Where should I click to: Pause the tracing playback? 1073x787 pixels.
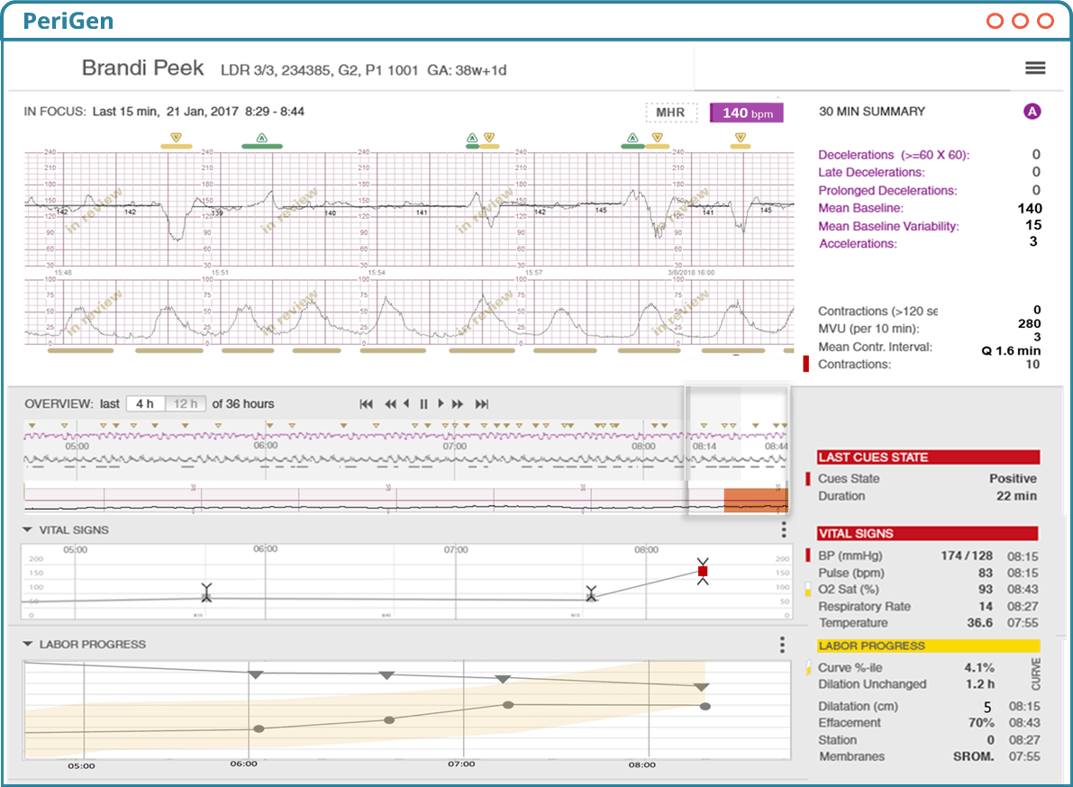pos(423,404)
